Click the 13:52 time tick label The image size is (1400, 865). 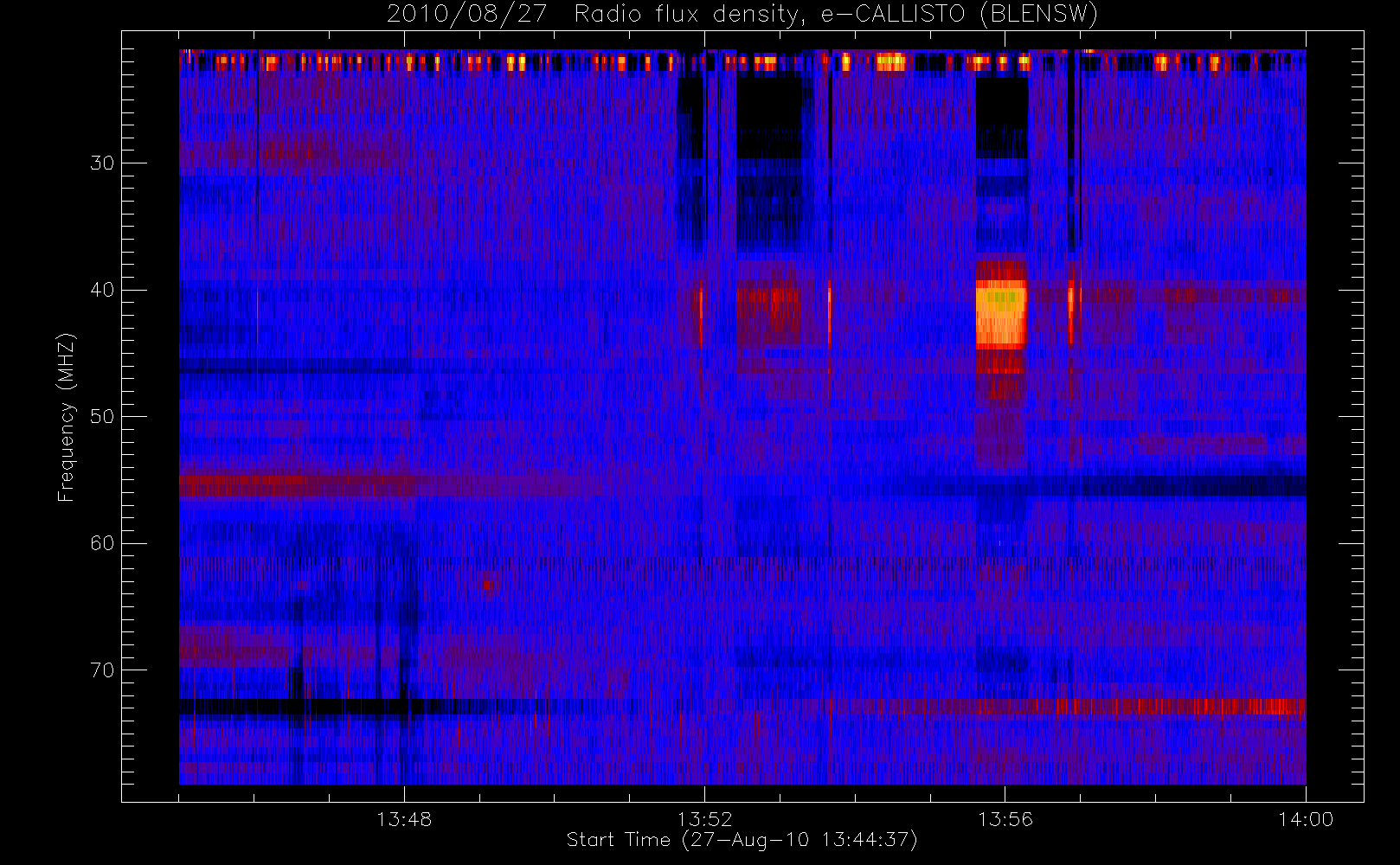(x=704, y=819)
